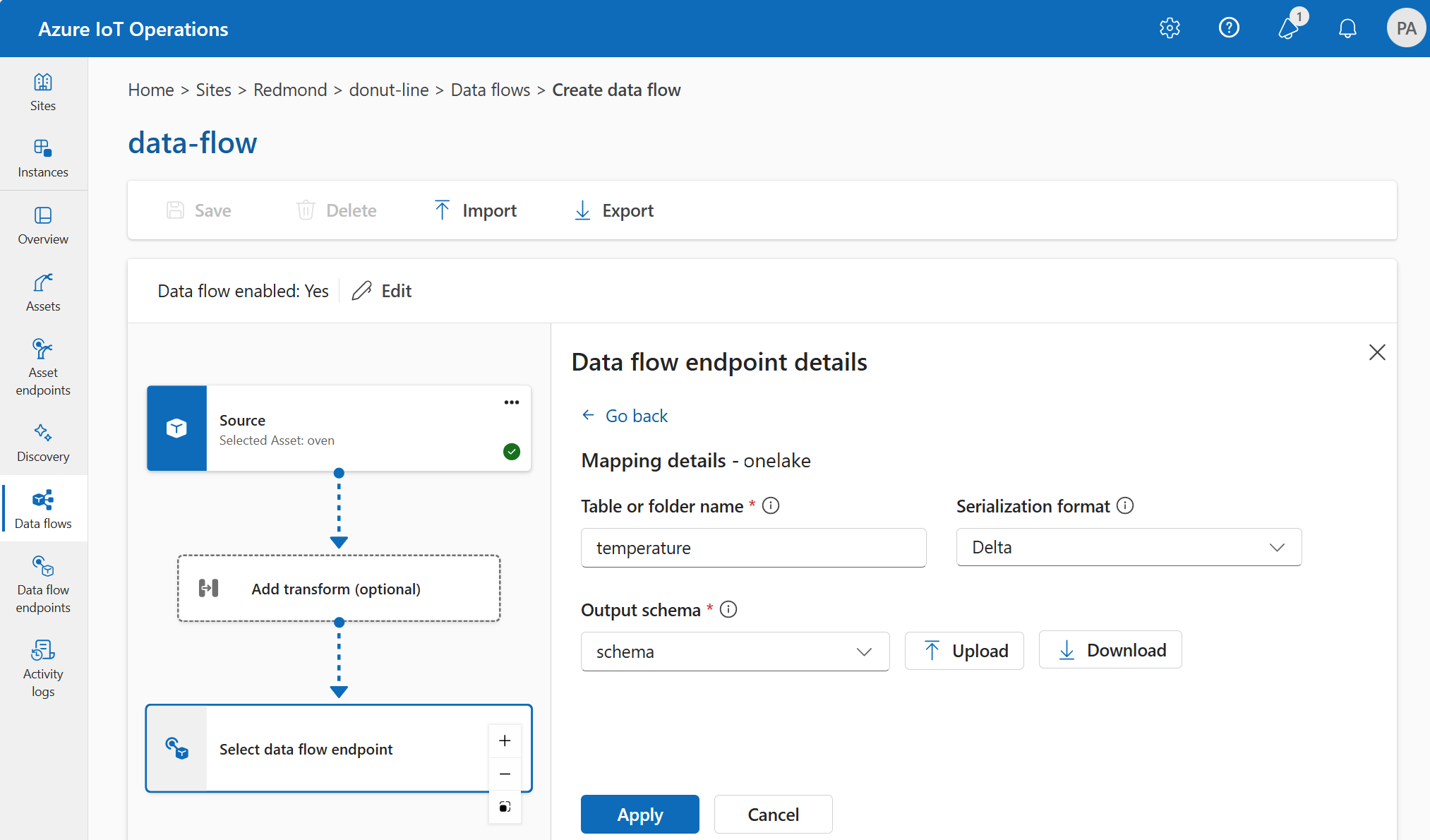Open the Instances panel
This screenshot has height=840, width=1430.
click(43, 157)
